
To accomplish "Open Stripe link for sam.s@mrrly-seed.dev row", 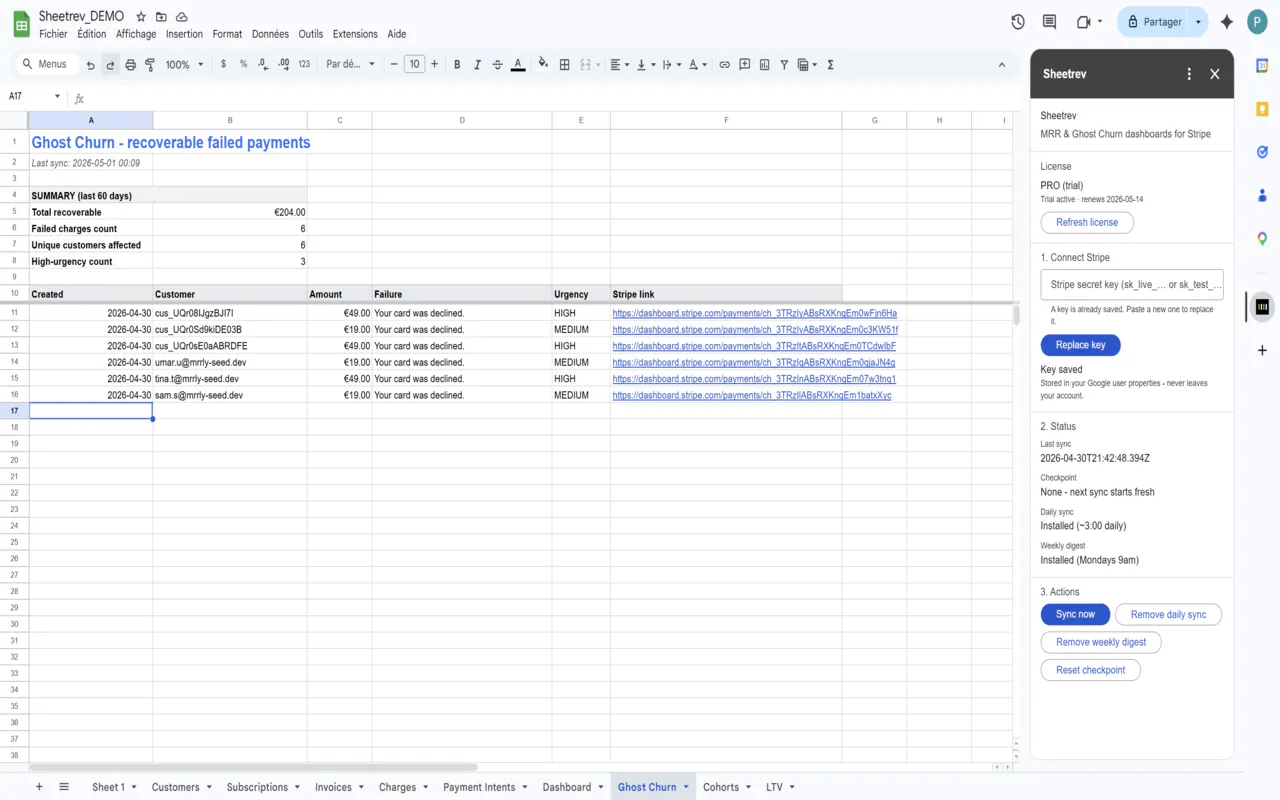I will 752,395.
